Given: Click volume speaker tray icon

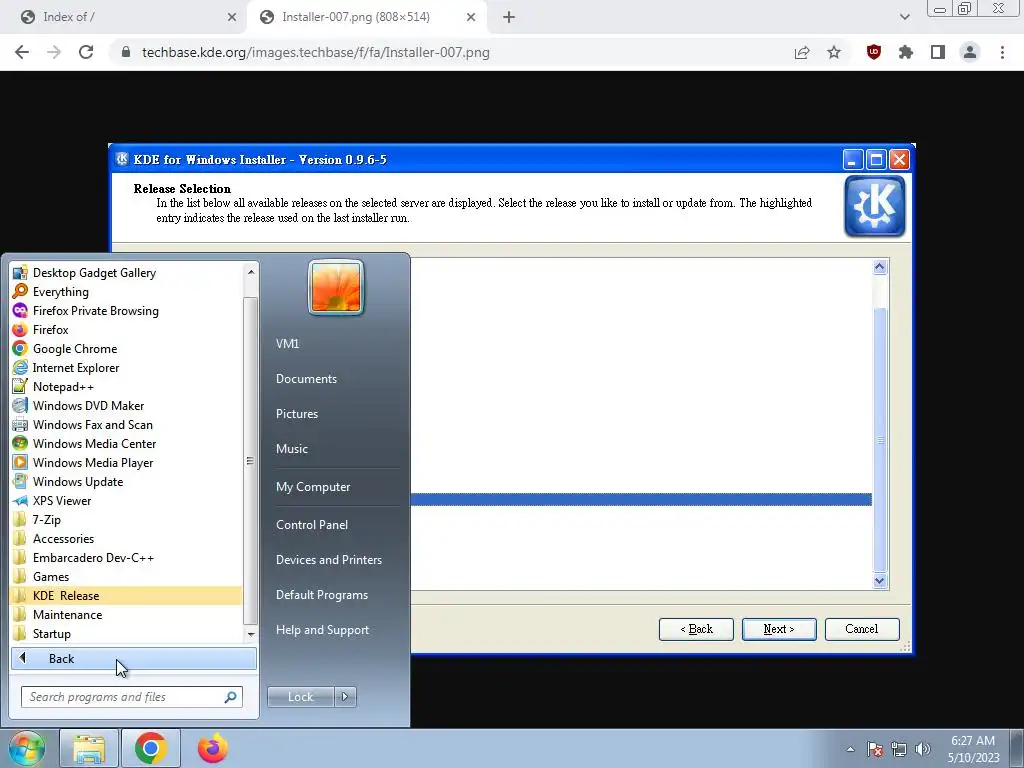Looking at the screenshot, I should [922, 749].
